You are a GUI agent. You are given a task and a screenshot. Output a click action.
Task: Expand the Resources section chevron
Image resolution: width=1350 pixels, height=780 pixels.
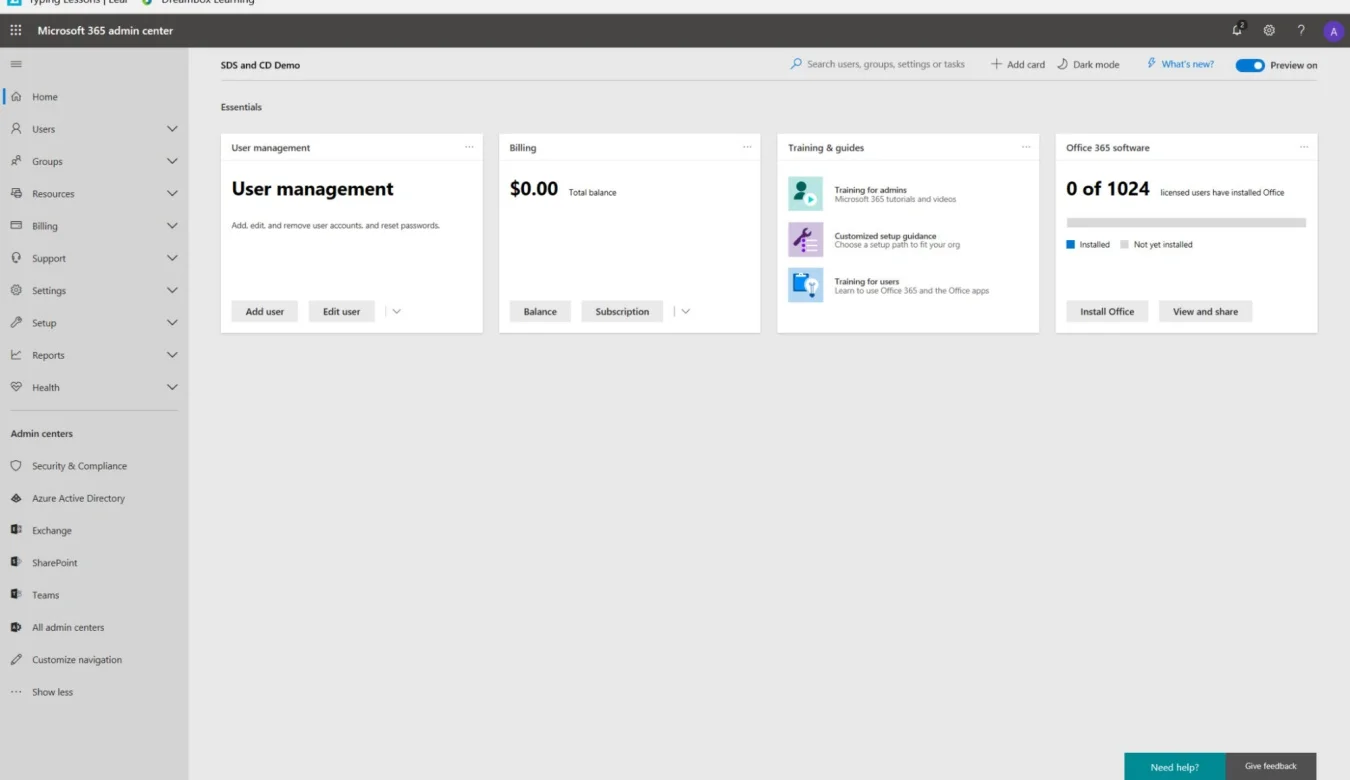pyautogui.click(x=172, y=193)
